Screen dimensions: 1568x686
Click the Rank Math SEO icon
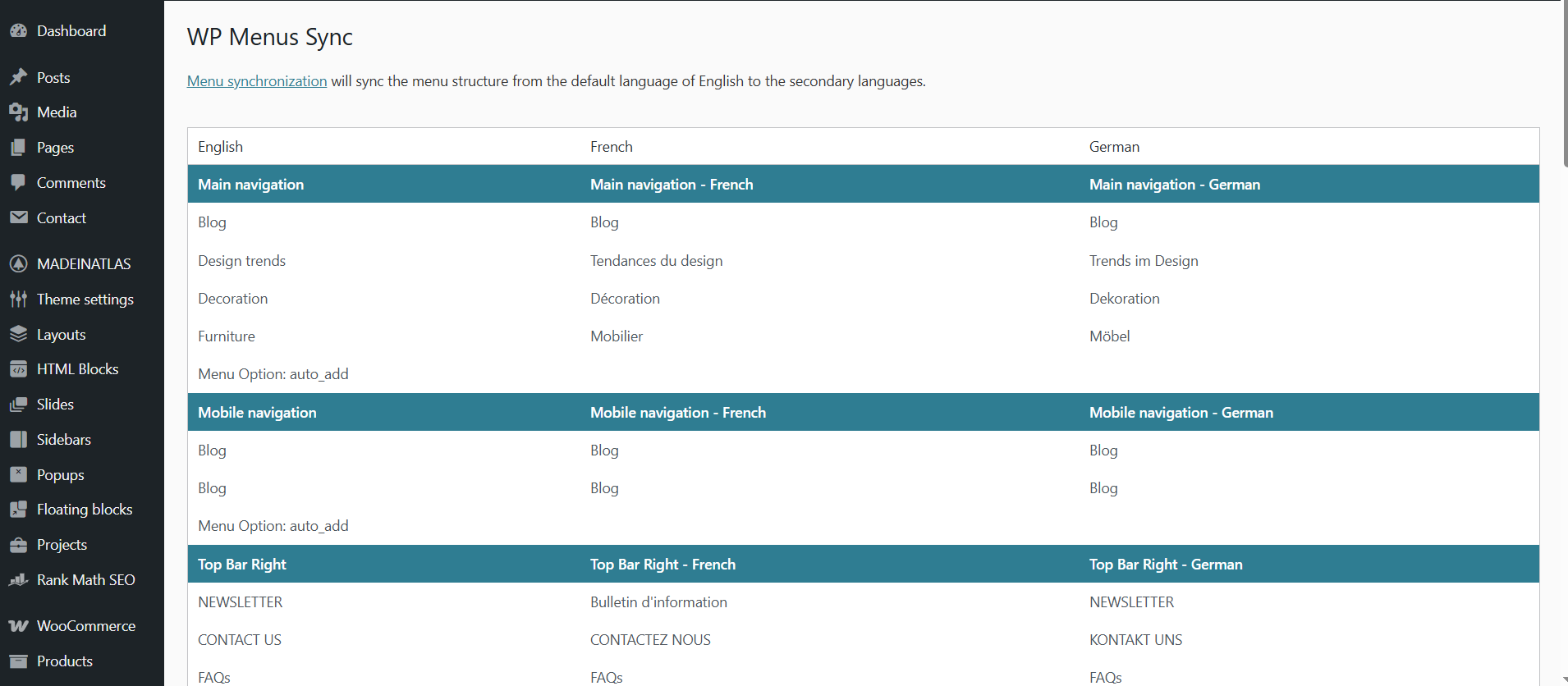point(18,580)
